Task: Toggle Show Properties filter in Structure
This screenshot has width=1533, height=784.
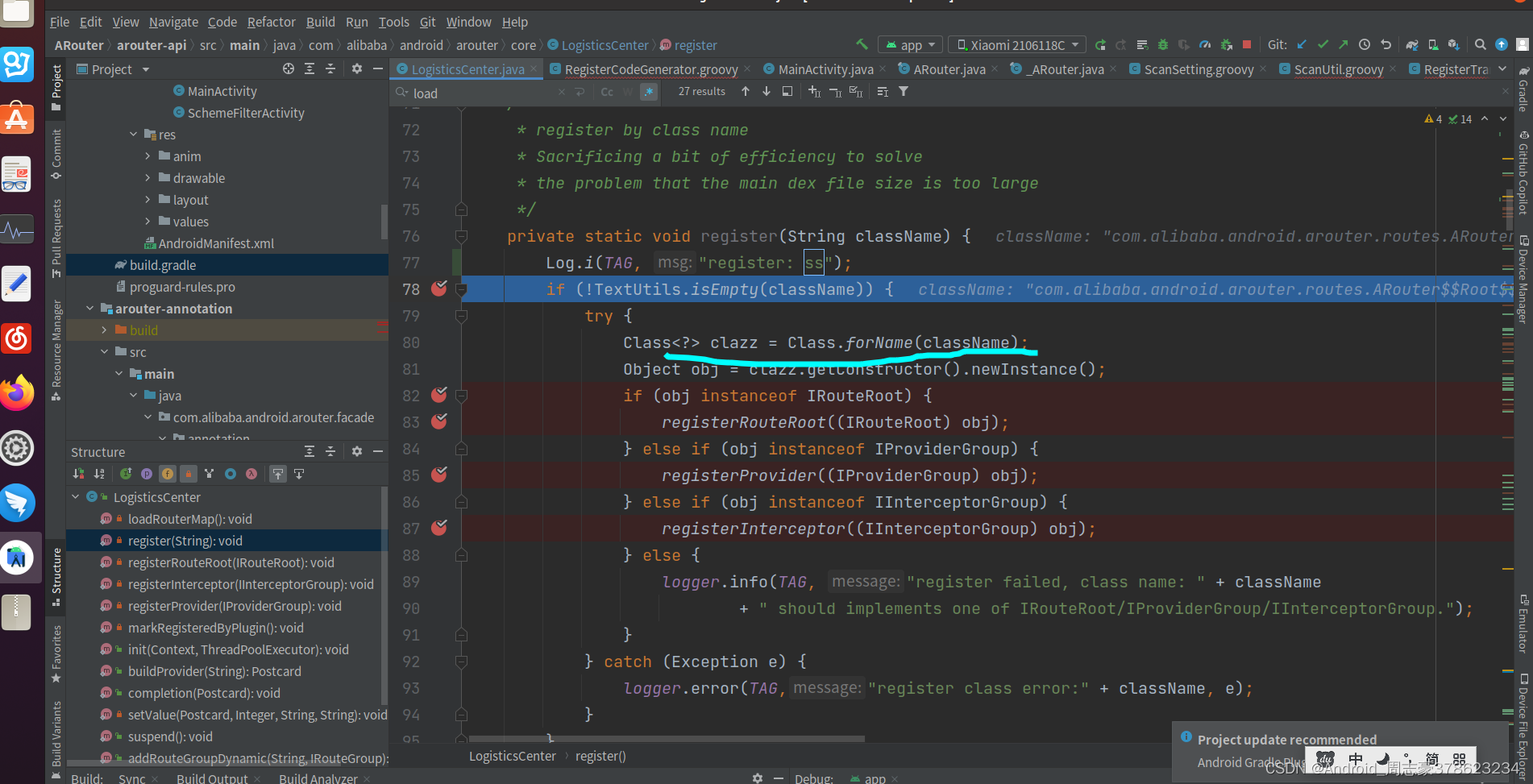Action: coord(147,474)
